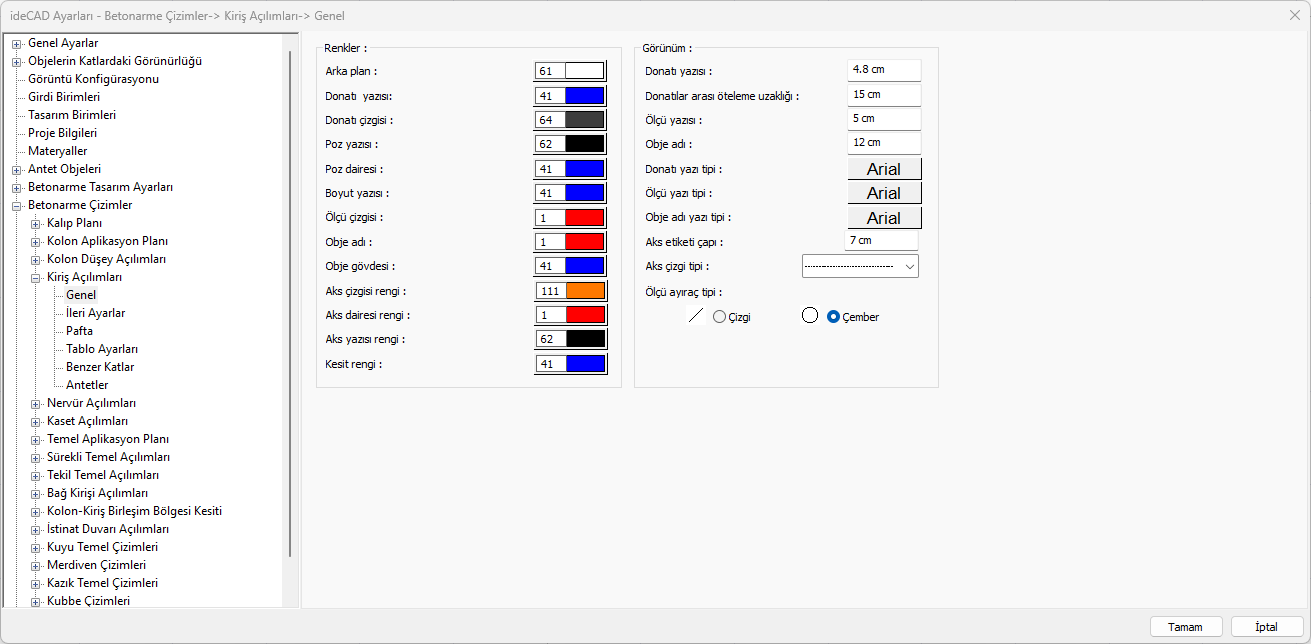Select Pafta under Kiriş Açılımları
This screenshot has width=1311, height=644.
coord(79,331)
